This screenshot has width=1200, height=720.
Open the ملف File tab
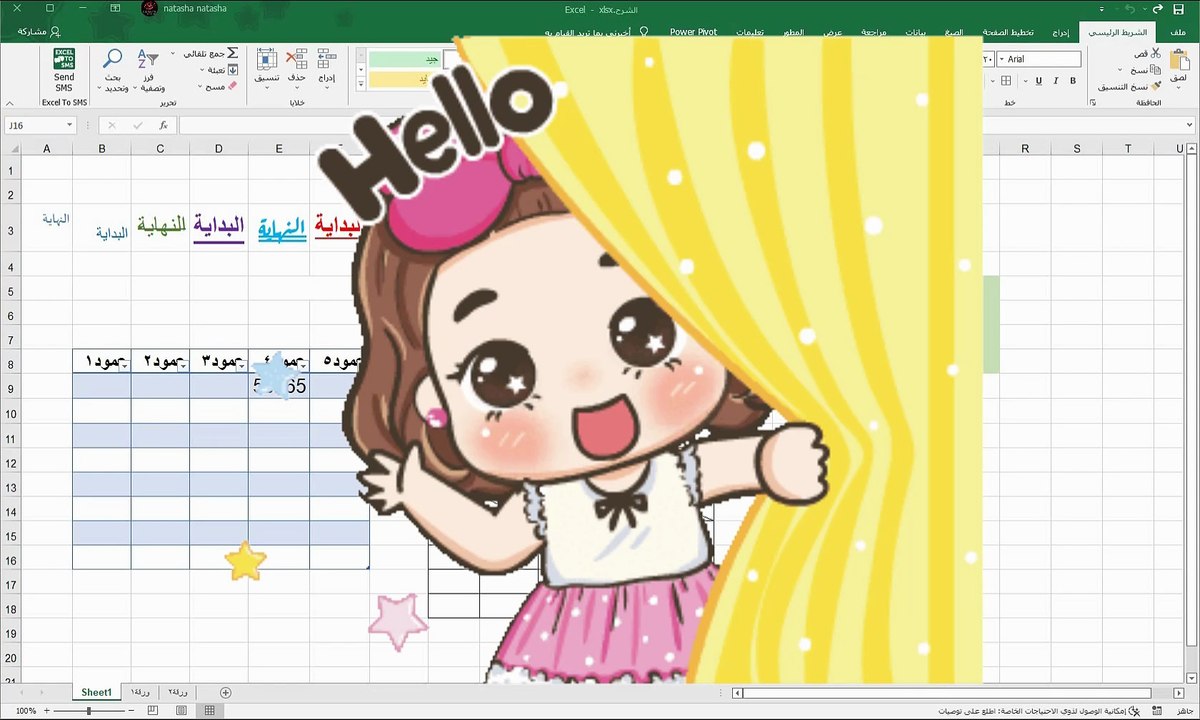click(1178, 32)
